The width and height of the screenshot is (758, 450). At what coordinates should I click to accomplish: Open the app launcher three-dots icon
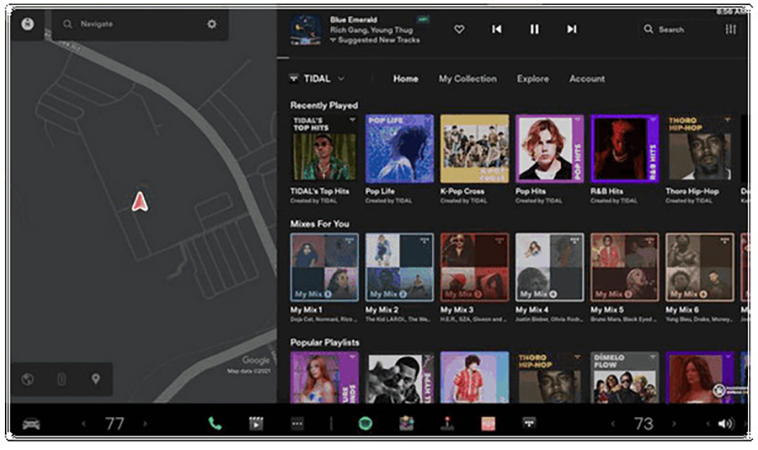pos(297,424)
